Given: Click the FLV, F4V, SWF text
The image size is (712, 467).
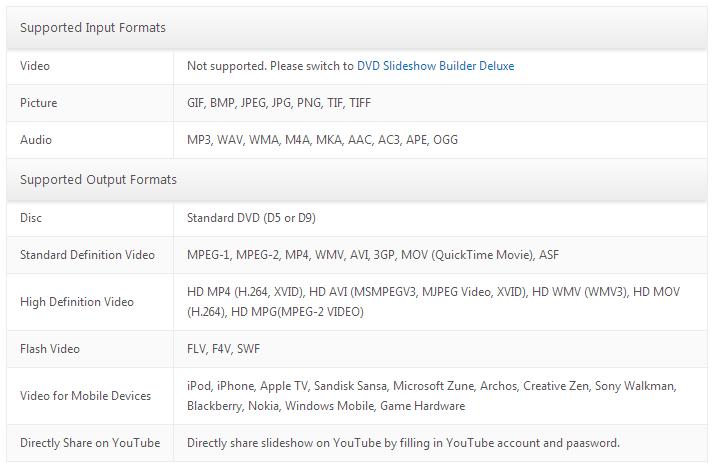Looking at the screenshot, I should (x=223, y=349).
